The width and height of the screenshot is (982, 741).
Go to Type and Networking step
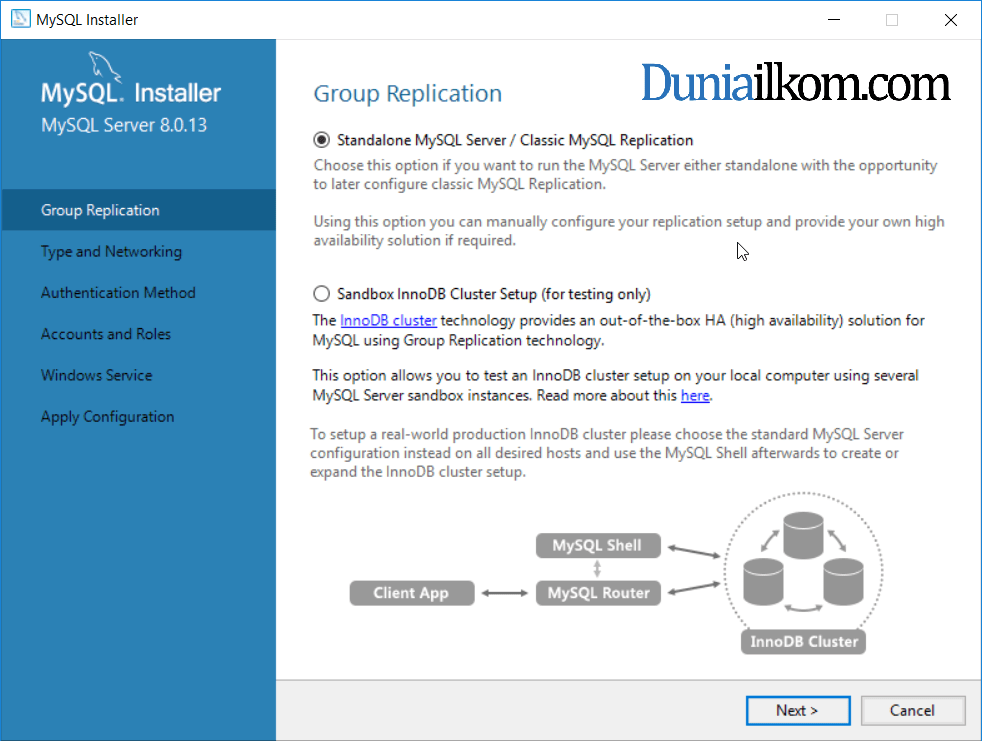pos(138,251)
